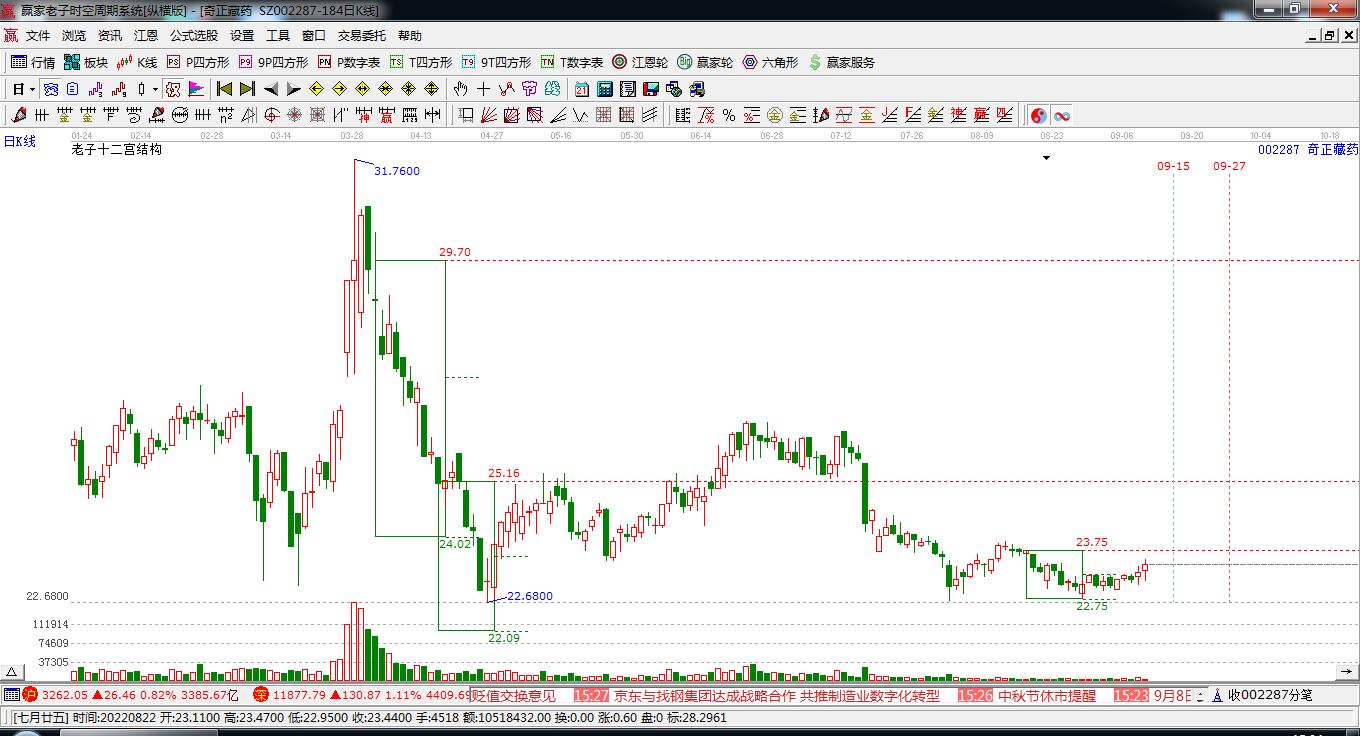Select the zigzag wave line tool
Screen dimensions: 1360x736
579,116
